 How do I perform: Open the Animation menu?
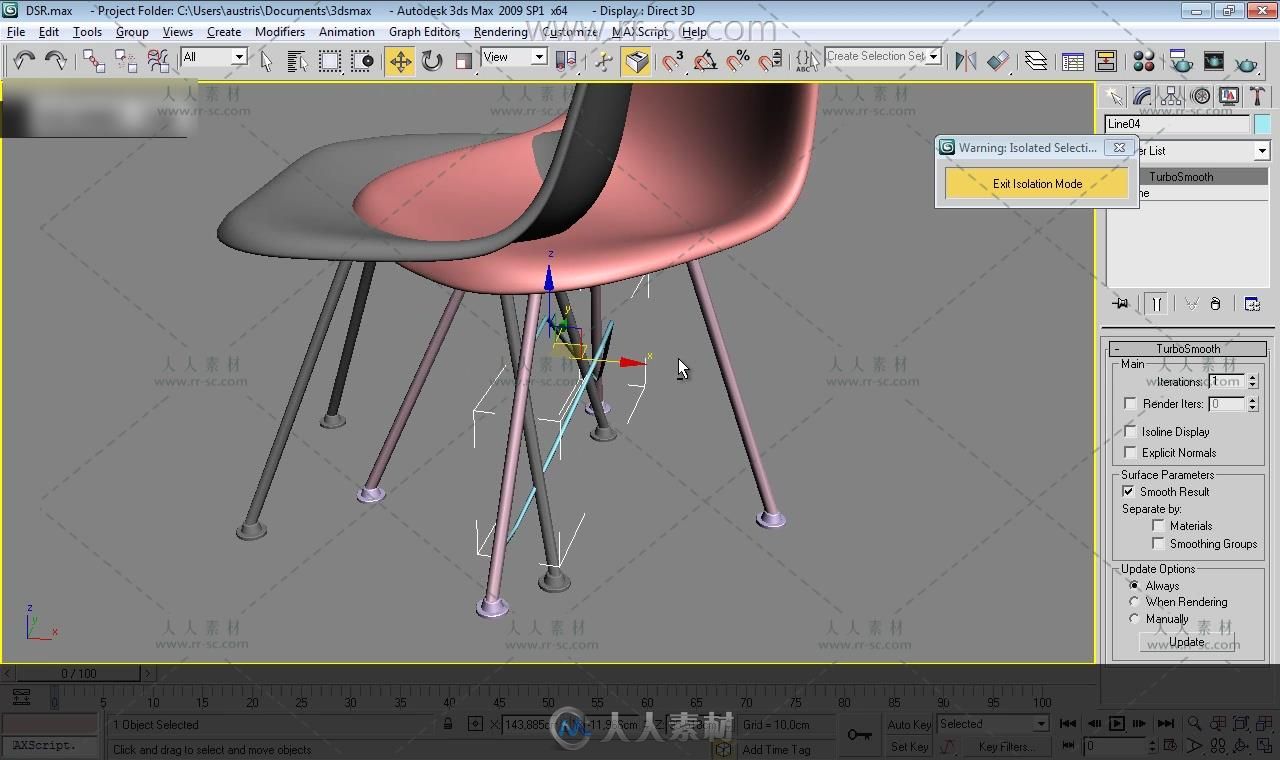coord(347,32)
